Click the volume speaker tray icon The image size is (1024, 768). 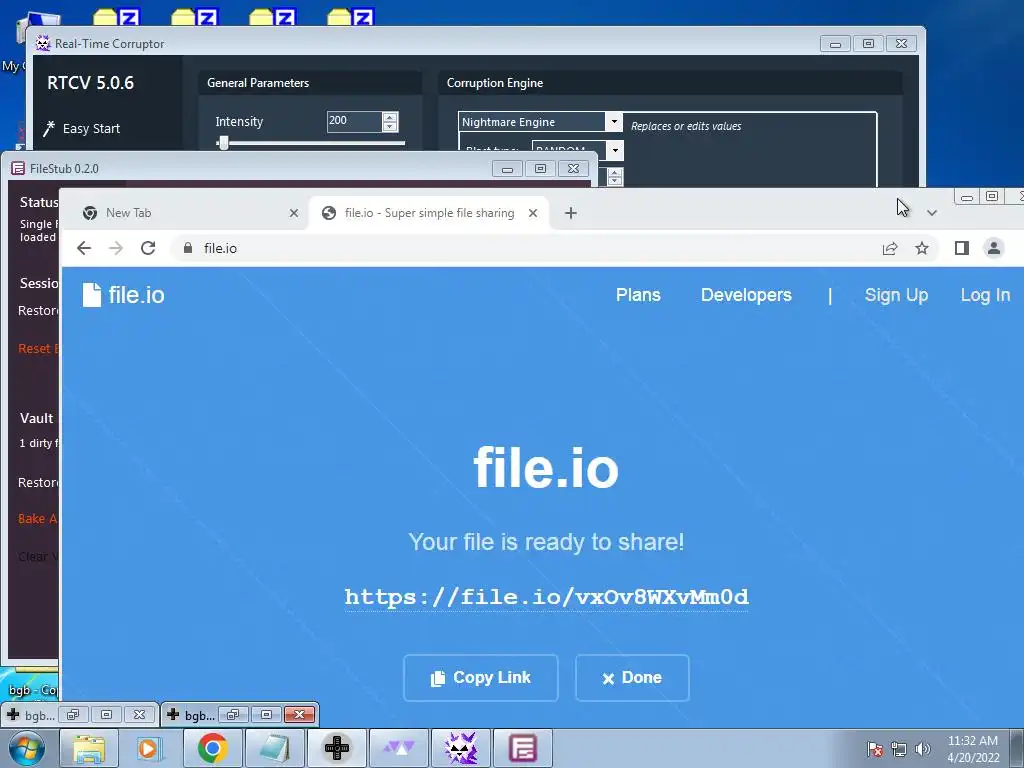click(x=922, y=749)
